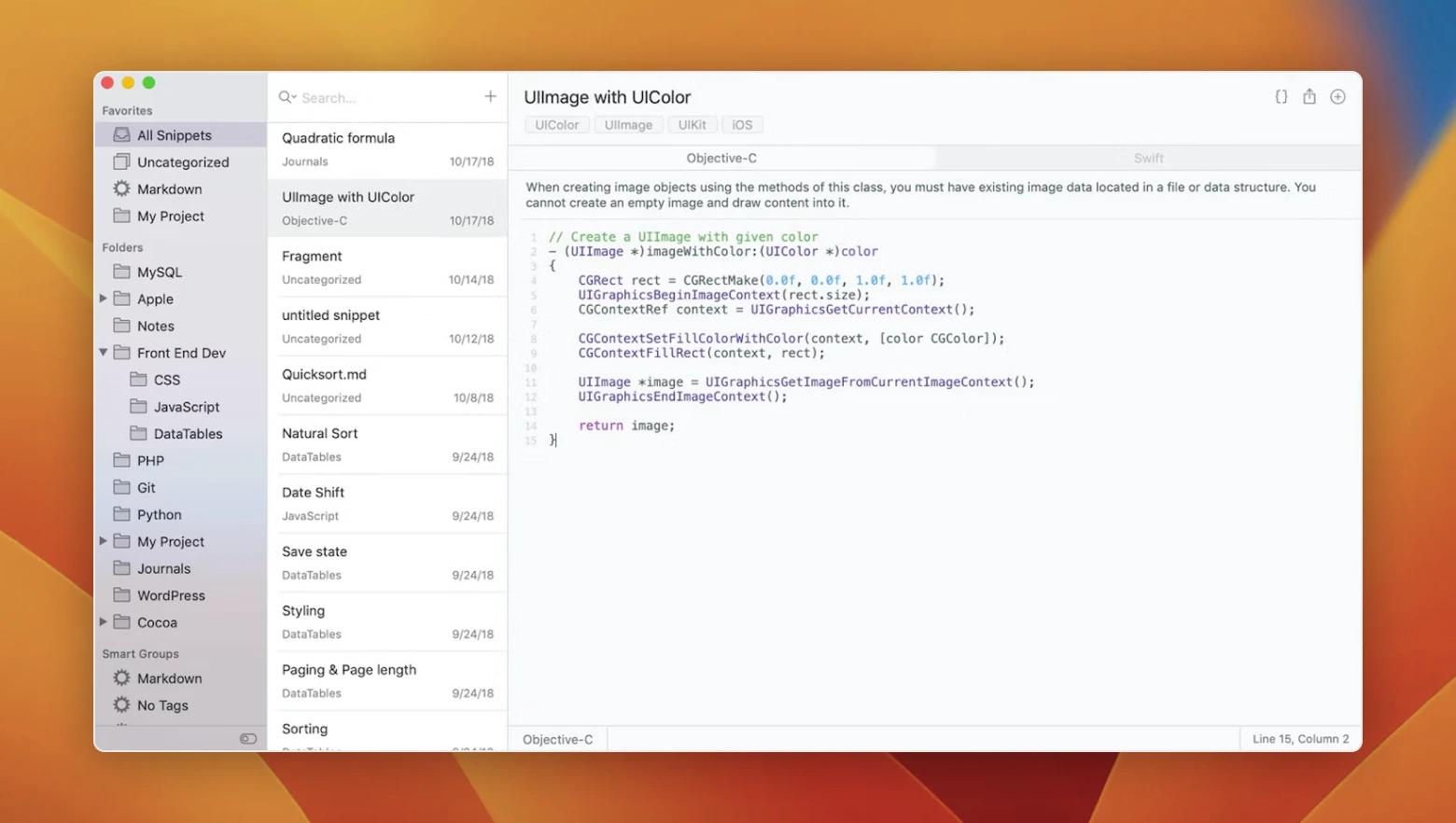Screen dimensions: 1456x823
Task: Click the circled plus icon at top right
Action: (x=1337, y=97)
